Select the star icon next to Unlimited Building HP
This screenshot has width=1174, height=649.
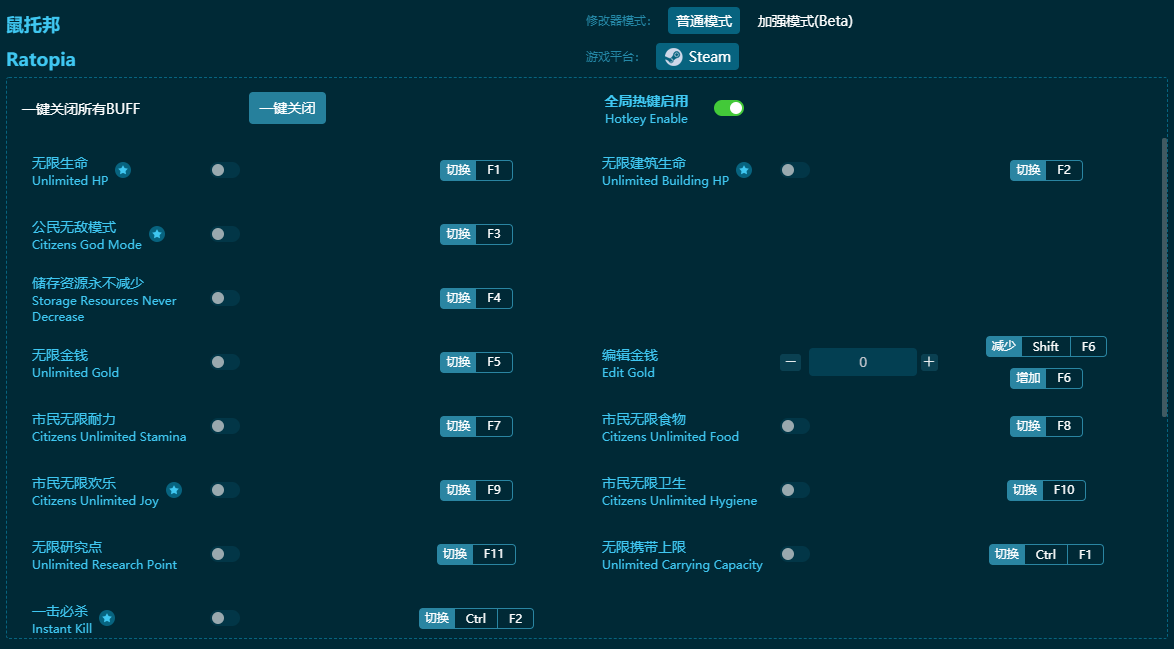pos(744,170)
